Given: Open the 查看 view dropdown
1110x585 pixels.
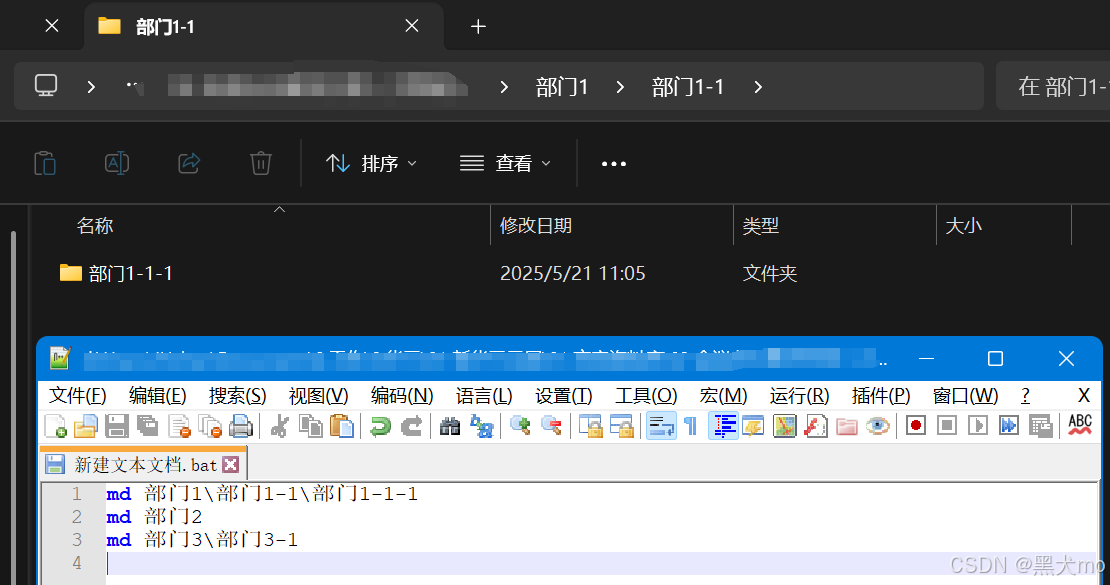Looking at the screenshot, I should [505, 164].
